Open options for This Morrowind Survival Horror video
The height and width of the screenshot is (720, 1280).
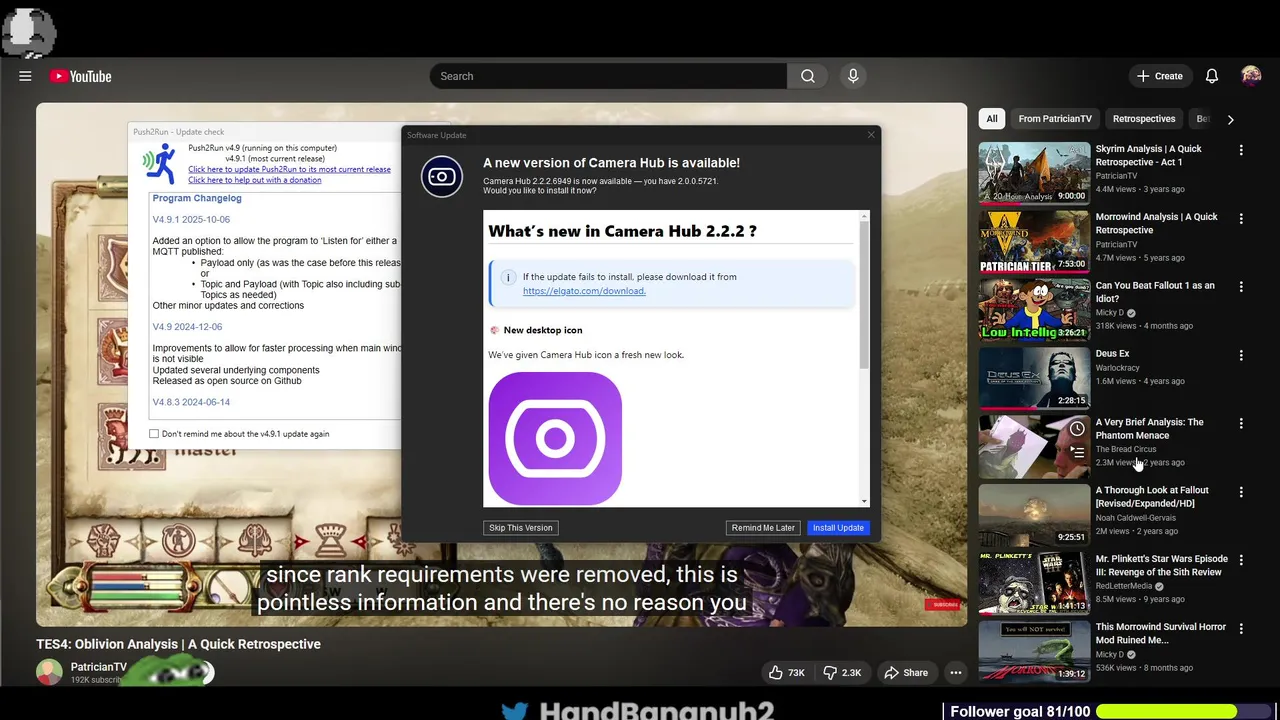pos(1241,628)
